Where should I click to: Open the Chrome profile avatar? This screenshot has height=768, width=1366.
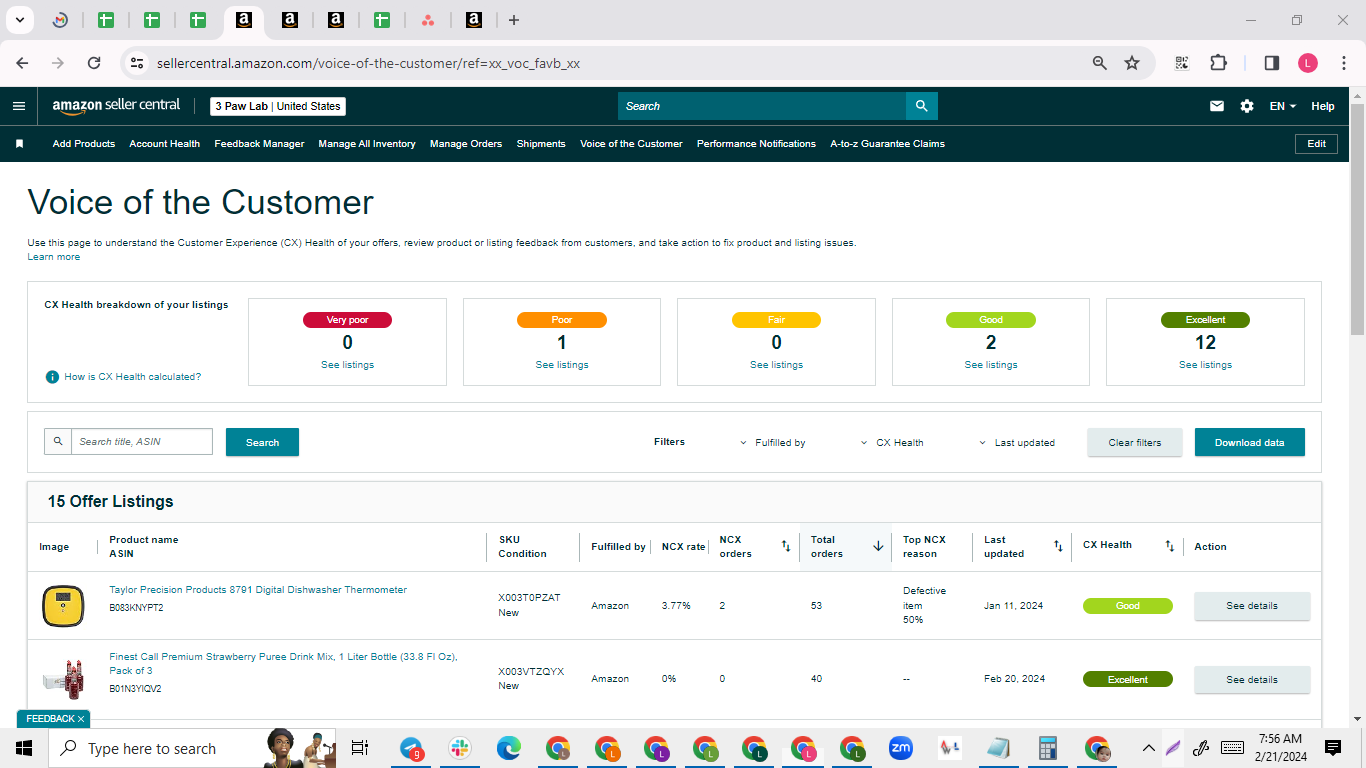(x=1308, y=63)
